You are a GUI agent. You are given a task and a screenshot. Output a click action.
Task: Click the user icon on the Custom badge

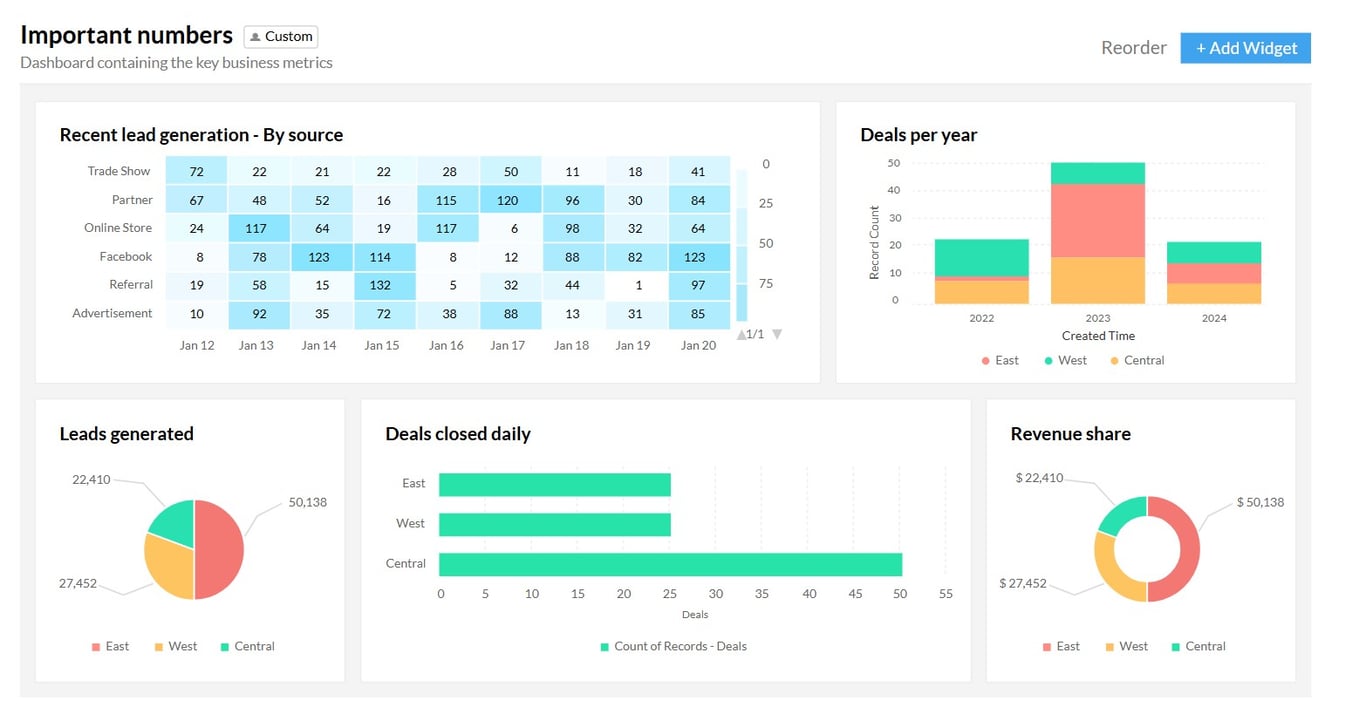click(x=257, y=36)
